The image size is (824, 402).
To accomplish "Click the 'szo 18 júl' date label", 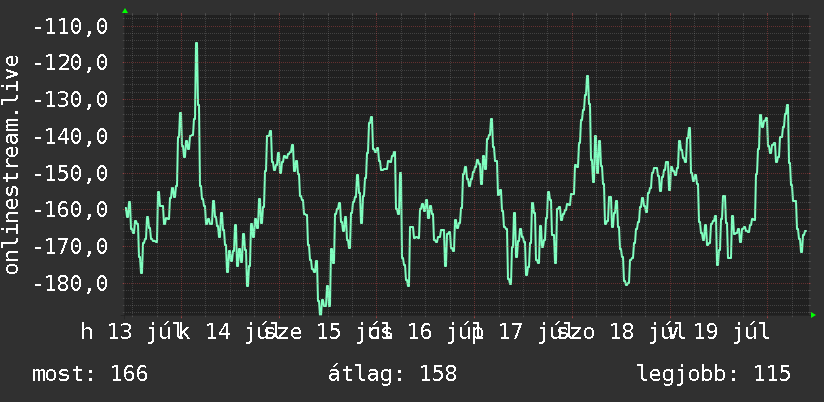I will point(621,332).
